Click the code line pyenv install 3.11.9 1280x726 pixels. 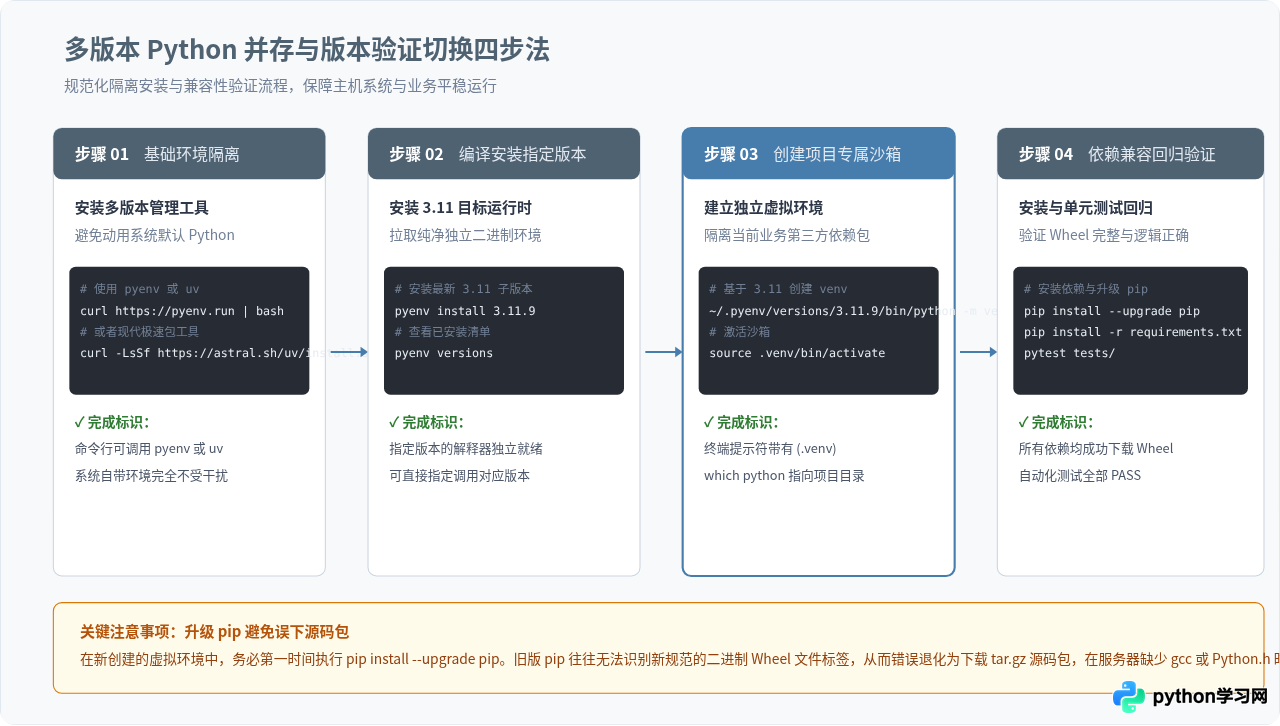(465, 311)
